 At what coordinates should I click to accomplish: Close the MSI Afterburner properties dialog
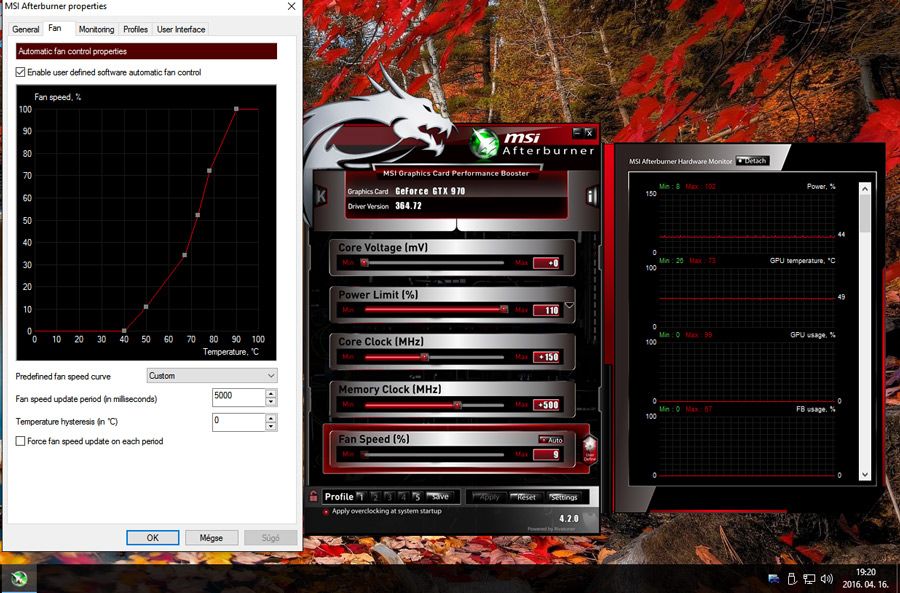click(292, 6)
